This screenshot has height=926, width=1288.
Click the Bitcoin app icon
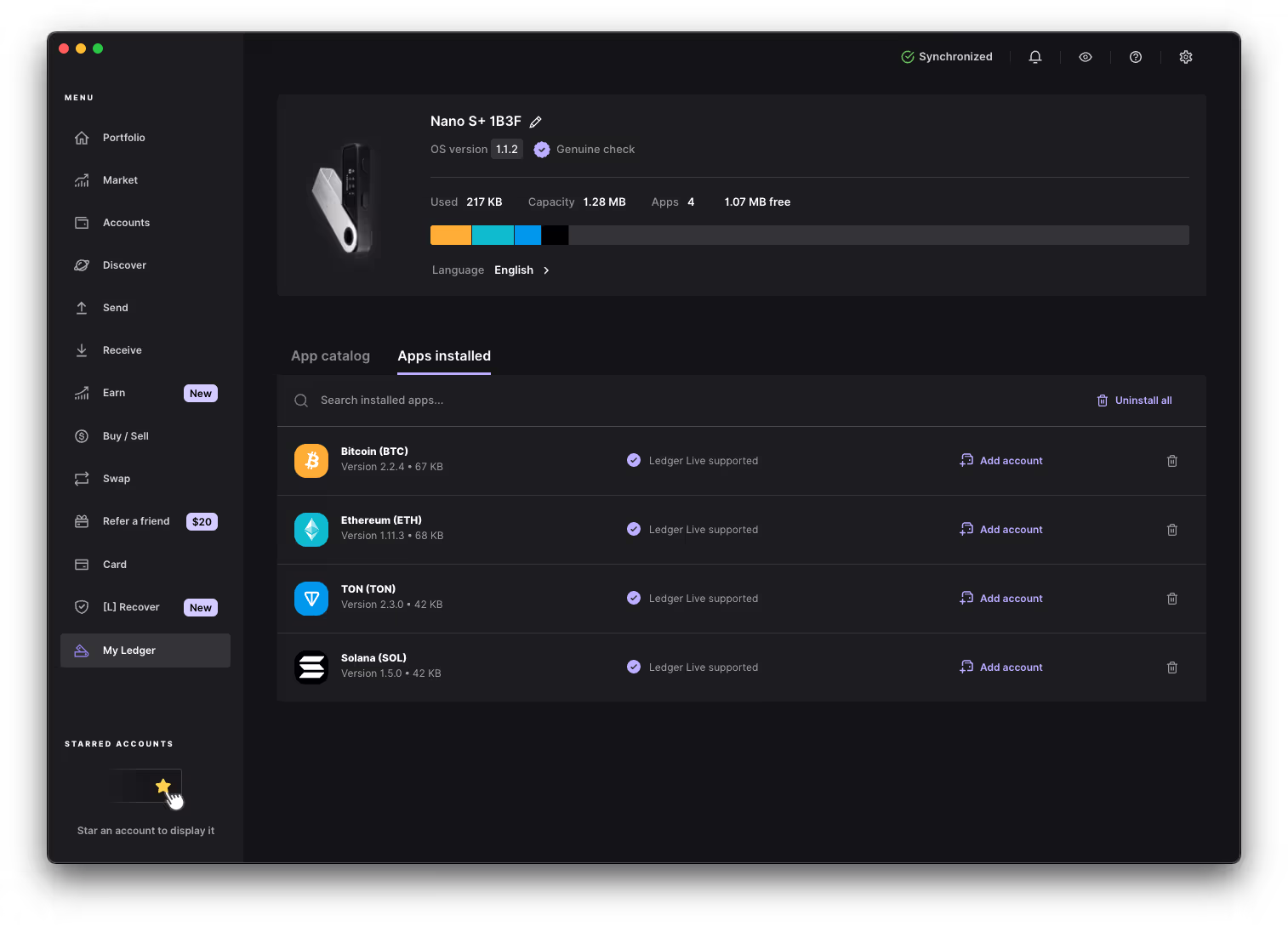pyautogui.click(x=311, y=461)
